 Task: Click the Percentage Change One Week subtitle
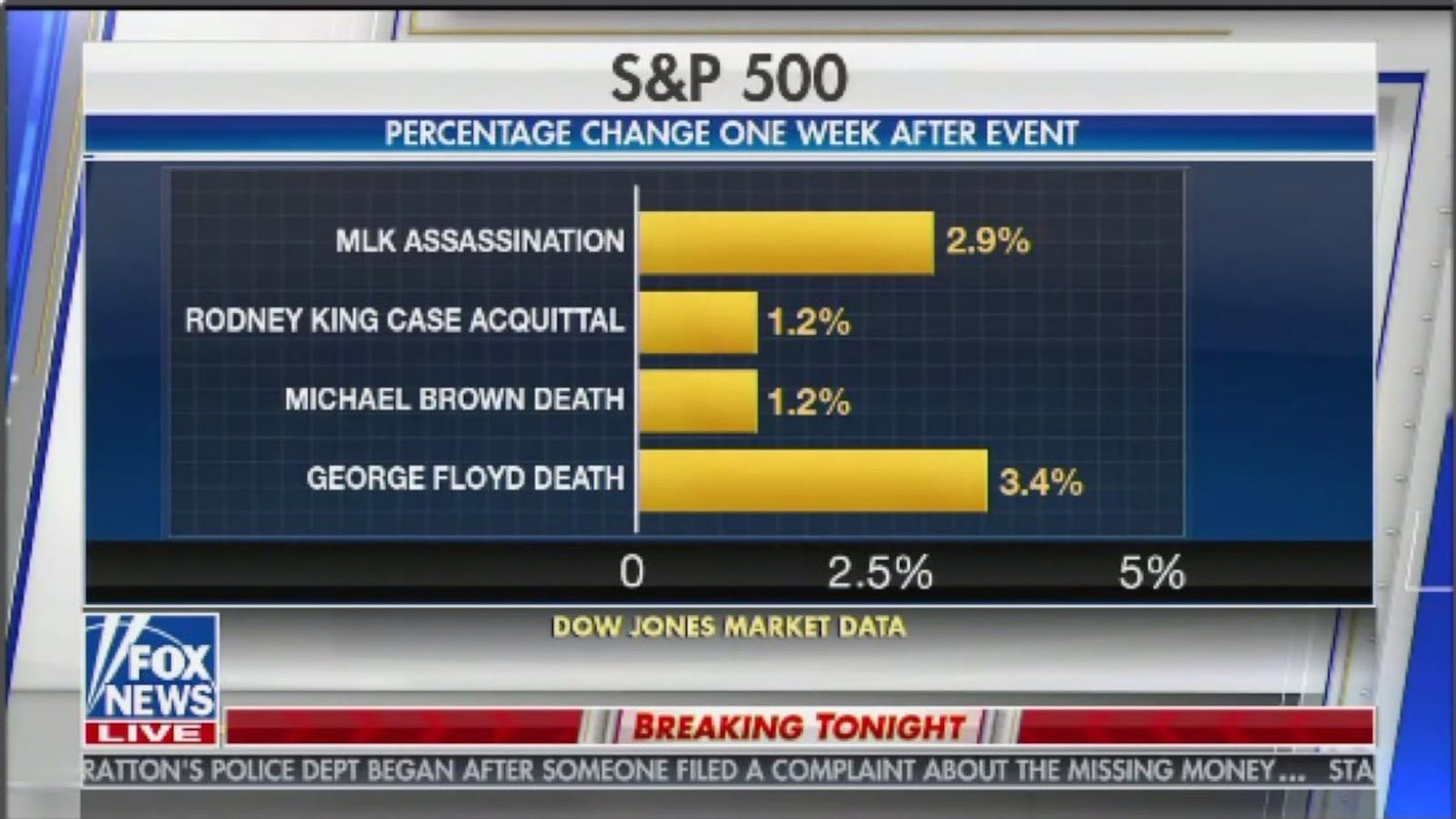(731, 134)
